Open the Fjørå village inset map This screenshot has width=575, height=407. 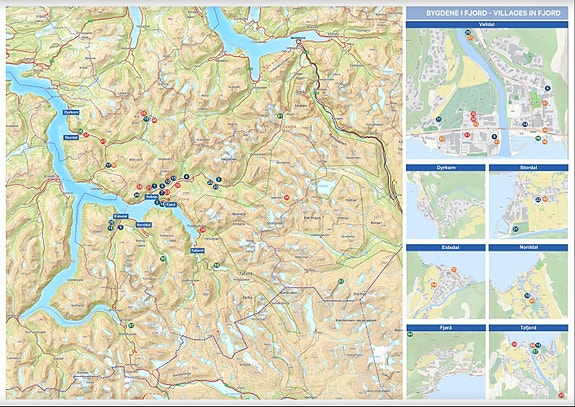[x=446, y=365]
